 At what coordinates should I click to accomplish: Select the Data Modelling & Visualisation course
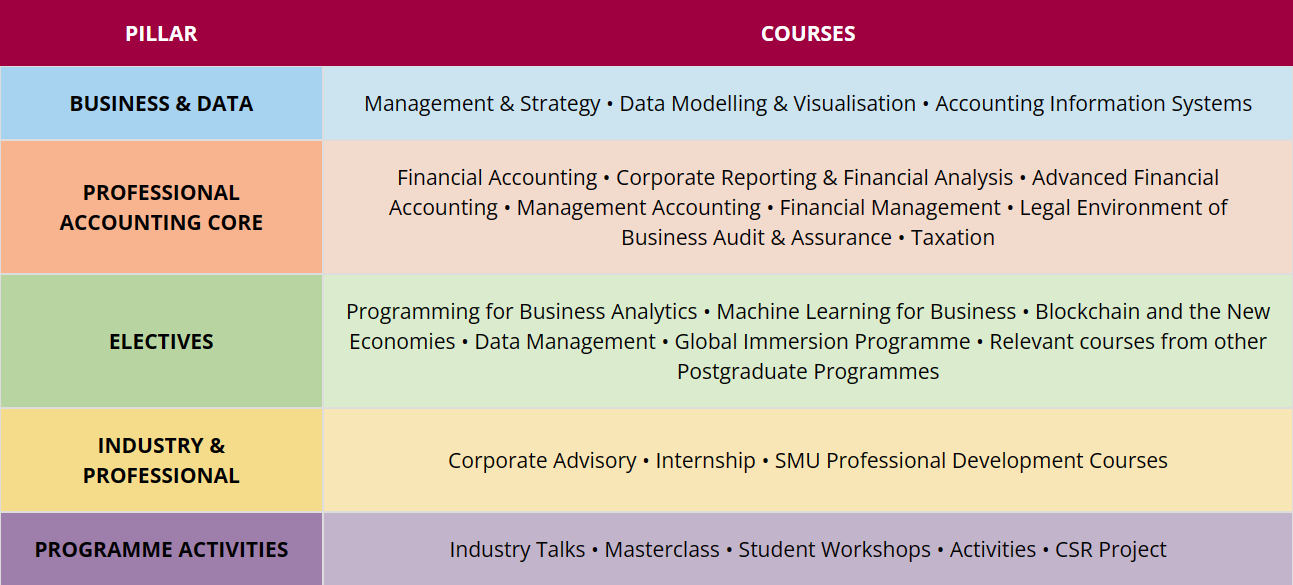767,103
